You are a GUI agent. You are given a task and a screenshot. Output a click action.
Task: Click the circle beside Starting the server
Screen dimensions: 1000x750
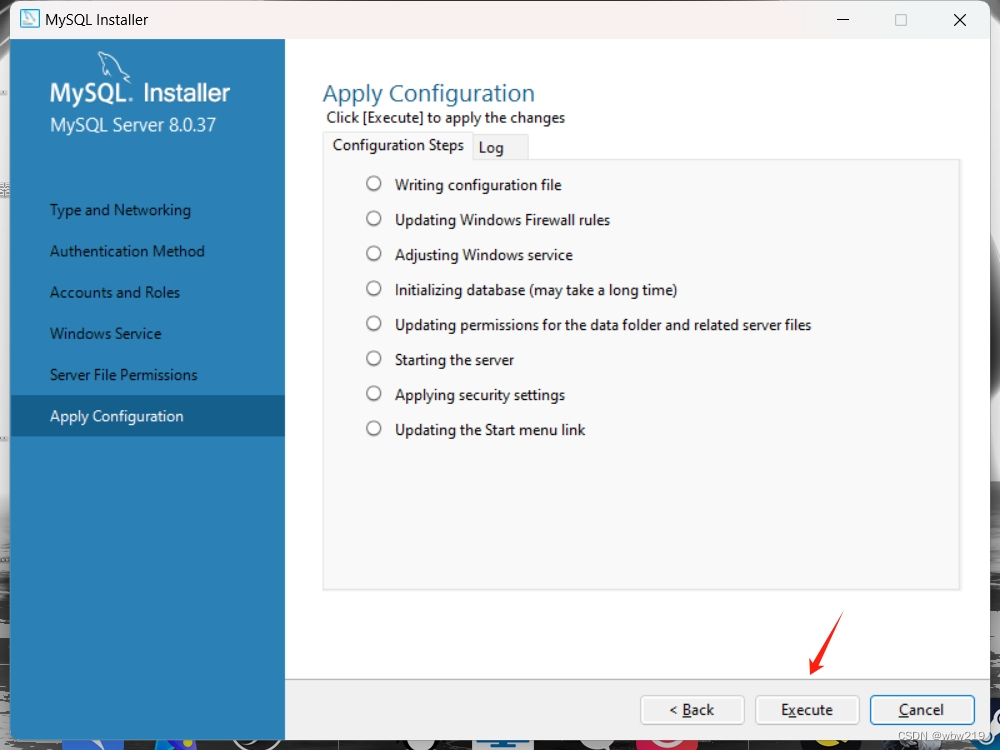point(374,358)
